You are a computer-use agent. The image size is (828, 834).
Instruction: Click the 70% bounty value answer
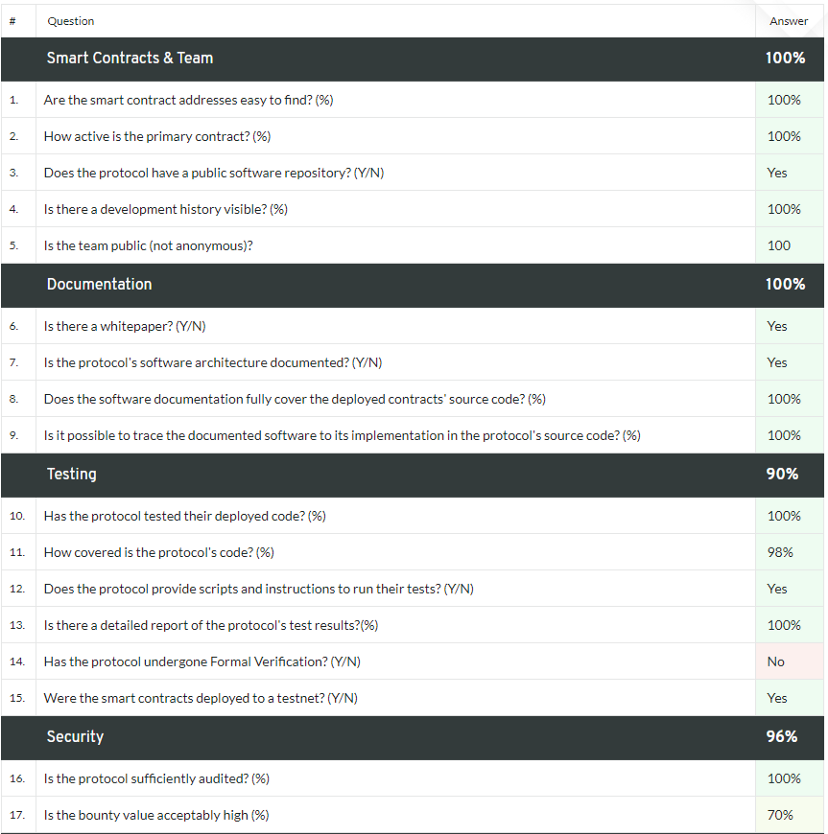click(780, 815)
